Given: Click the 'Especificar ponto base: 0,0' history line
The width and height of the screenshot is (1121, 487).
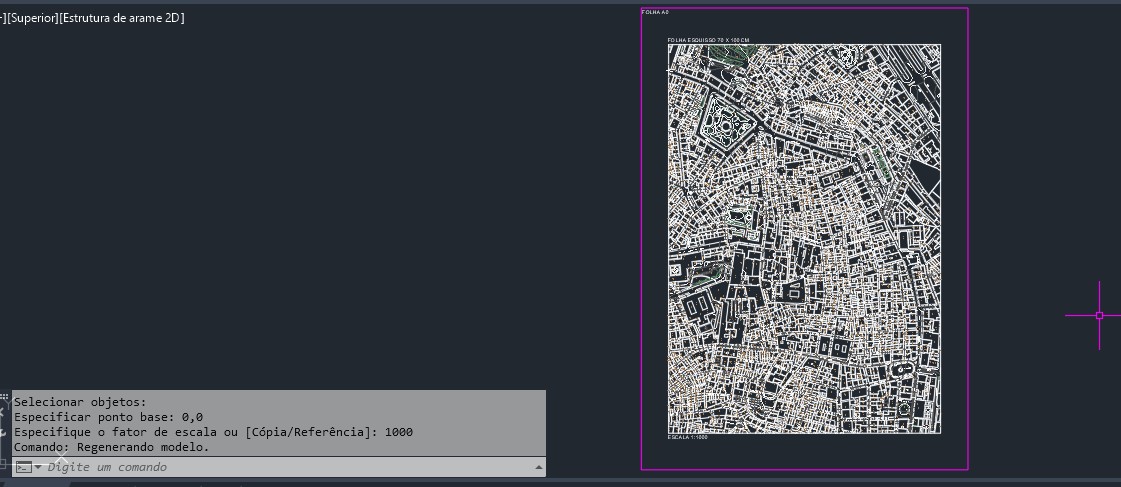Looking at the screenshot, I should [x=108, y=417].
